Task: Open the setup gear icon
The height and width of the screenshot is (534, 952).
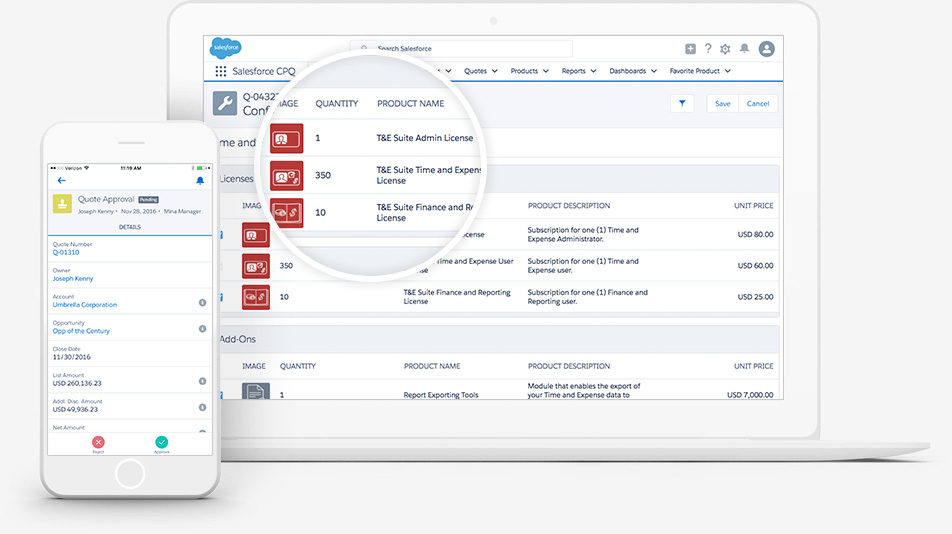Action: [725, 49]
